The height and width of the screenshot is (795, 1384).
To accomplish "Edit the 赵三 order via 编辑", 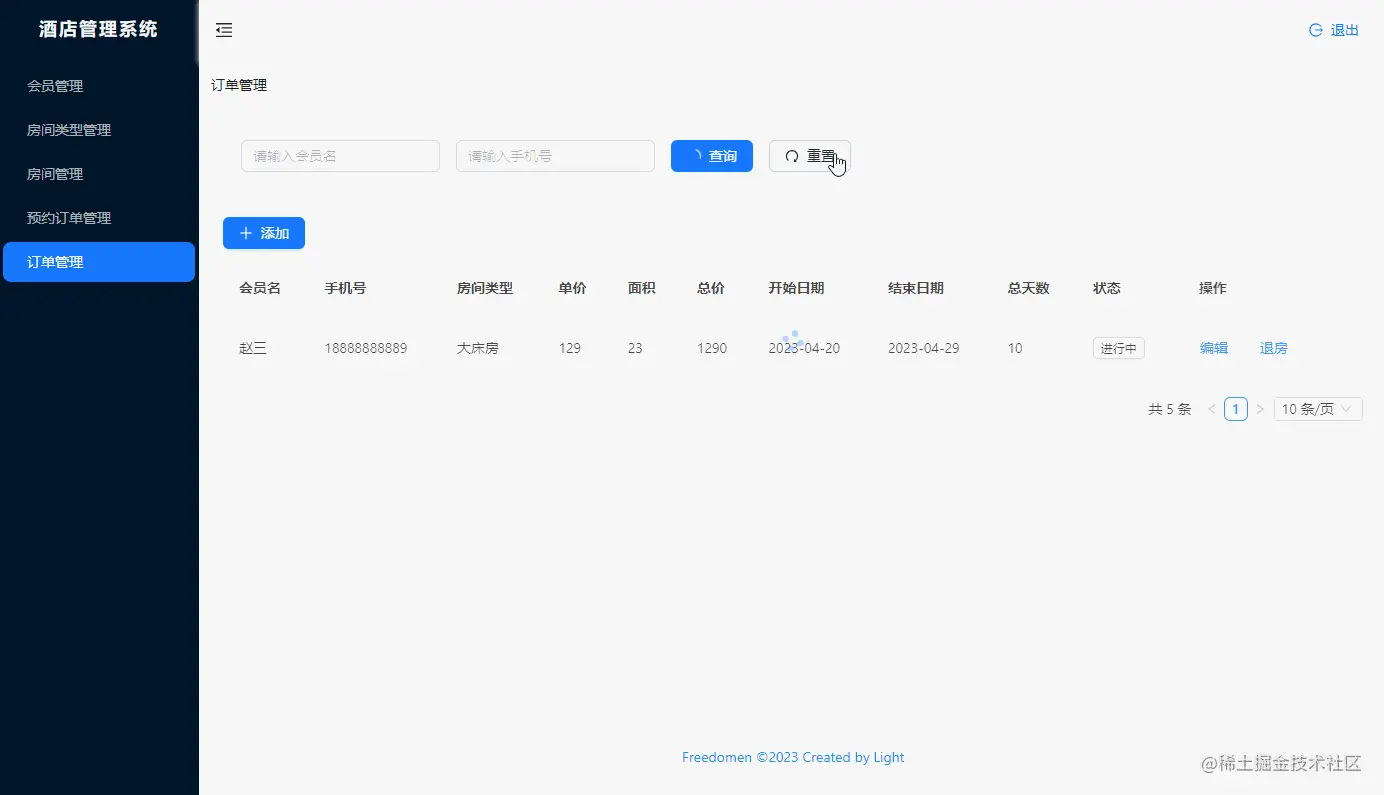I will (1214, 348).
